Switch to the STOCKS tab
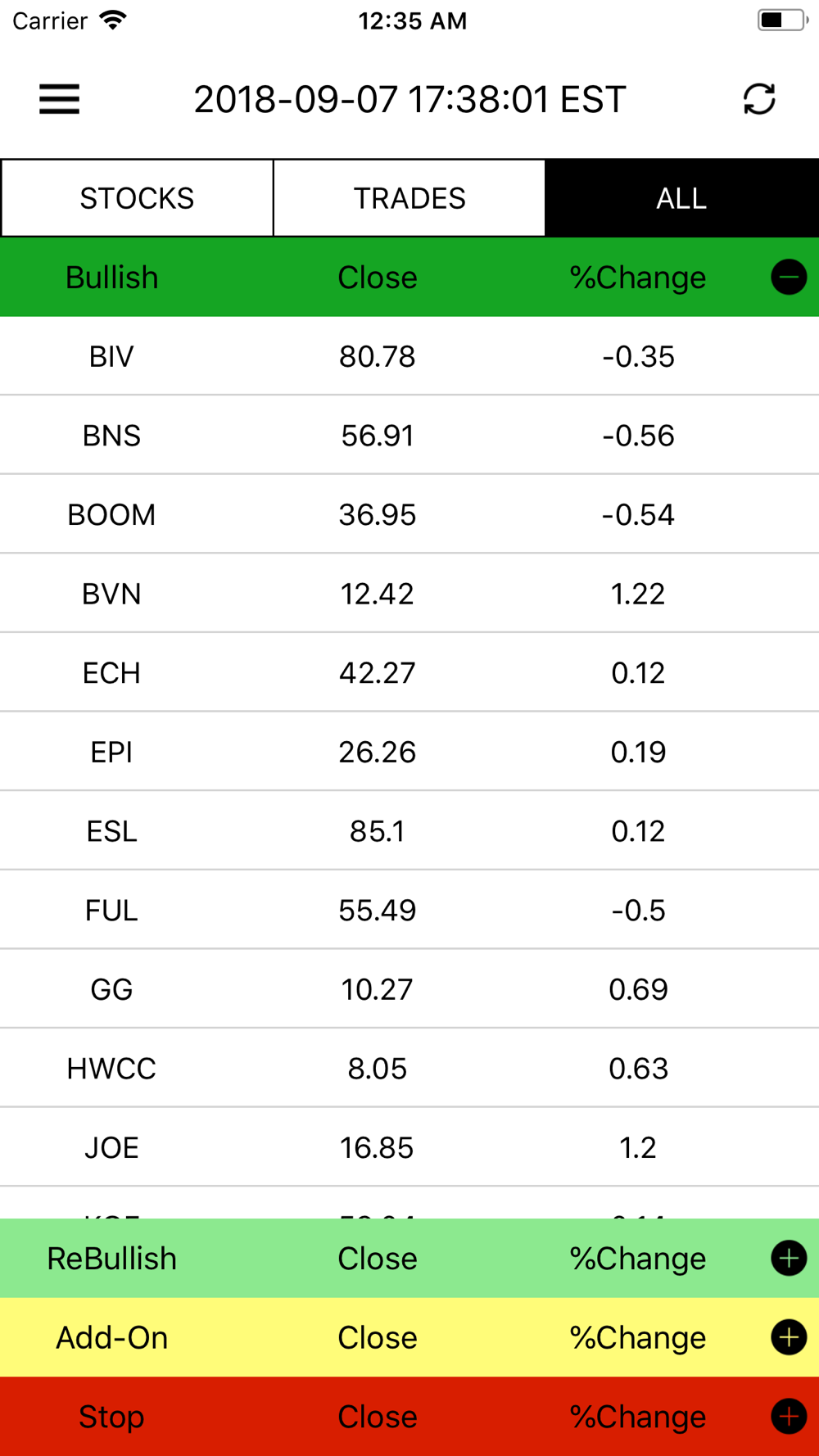The width and height of the screenshot is (819, 1456). (137, 198)
